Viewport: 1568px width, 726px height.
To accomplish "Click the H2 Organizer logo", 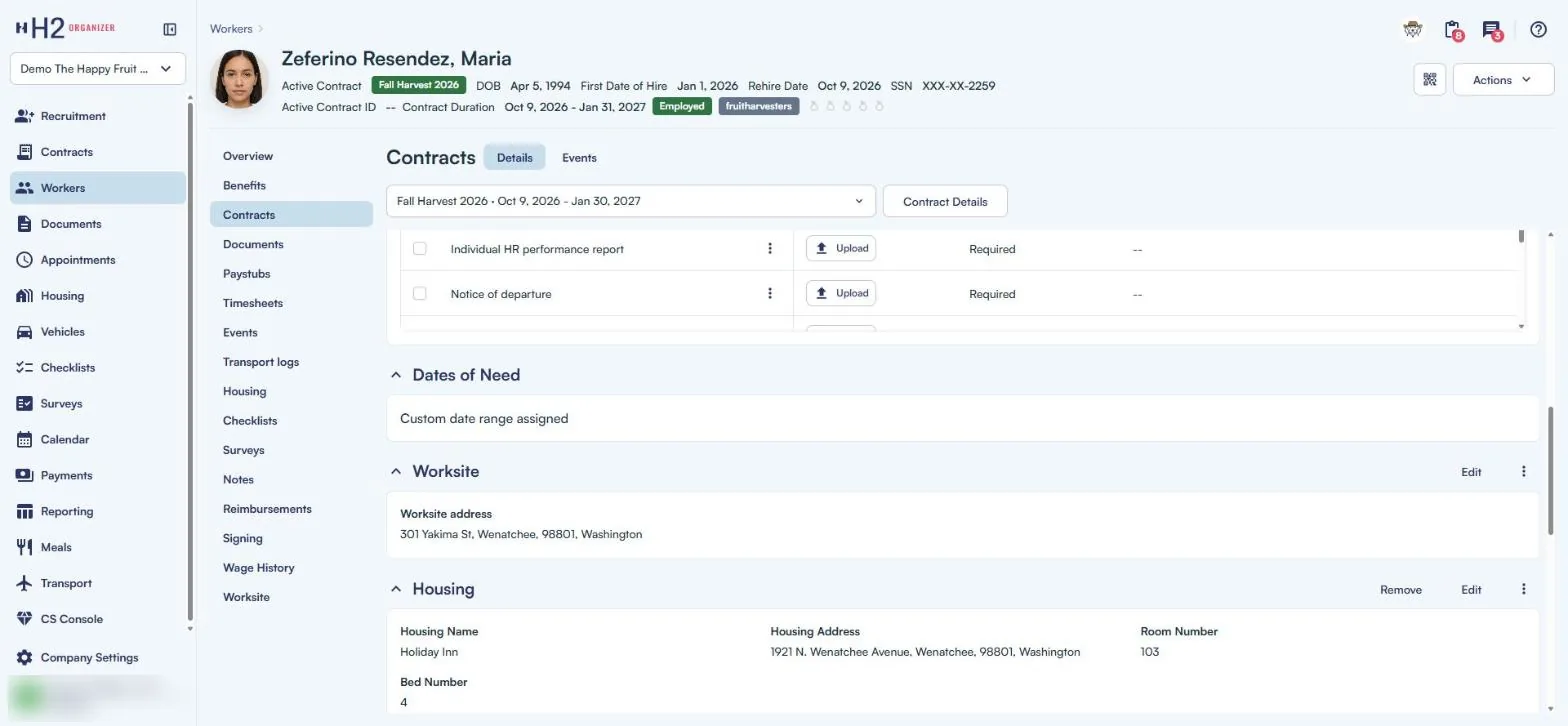I will [x=66, y=28].
